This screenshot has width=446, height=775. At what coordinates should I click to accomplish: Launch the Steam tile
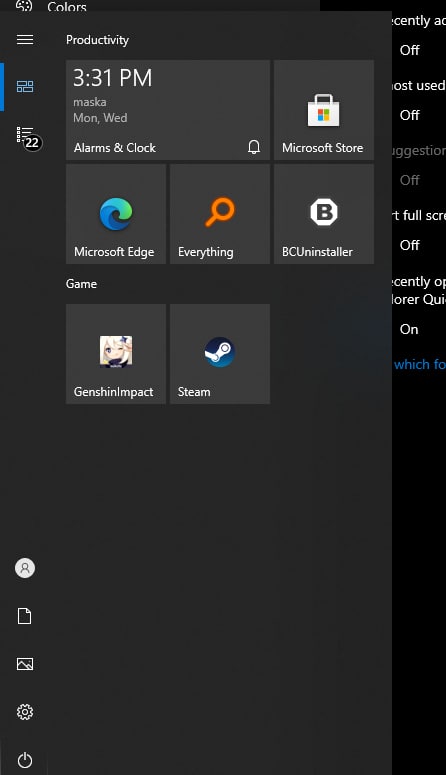220,354
